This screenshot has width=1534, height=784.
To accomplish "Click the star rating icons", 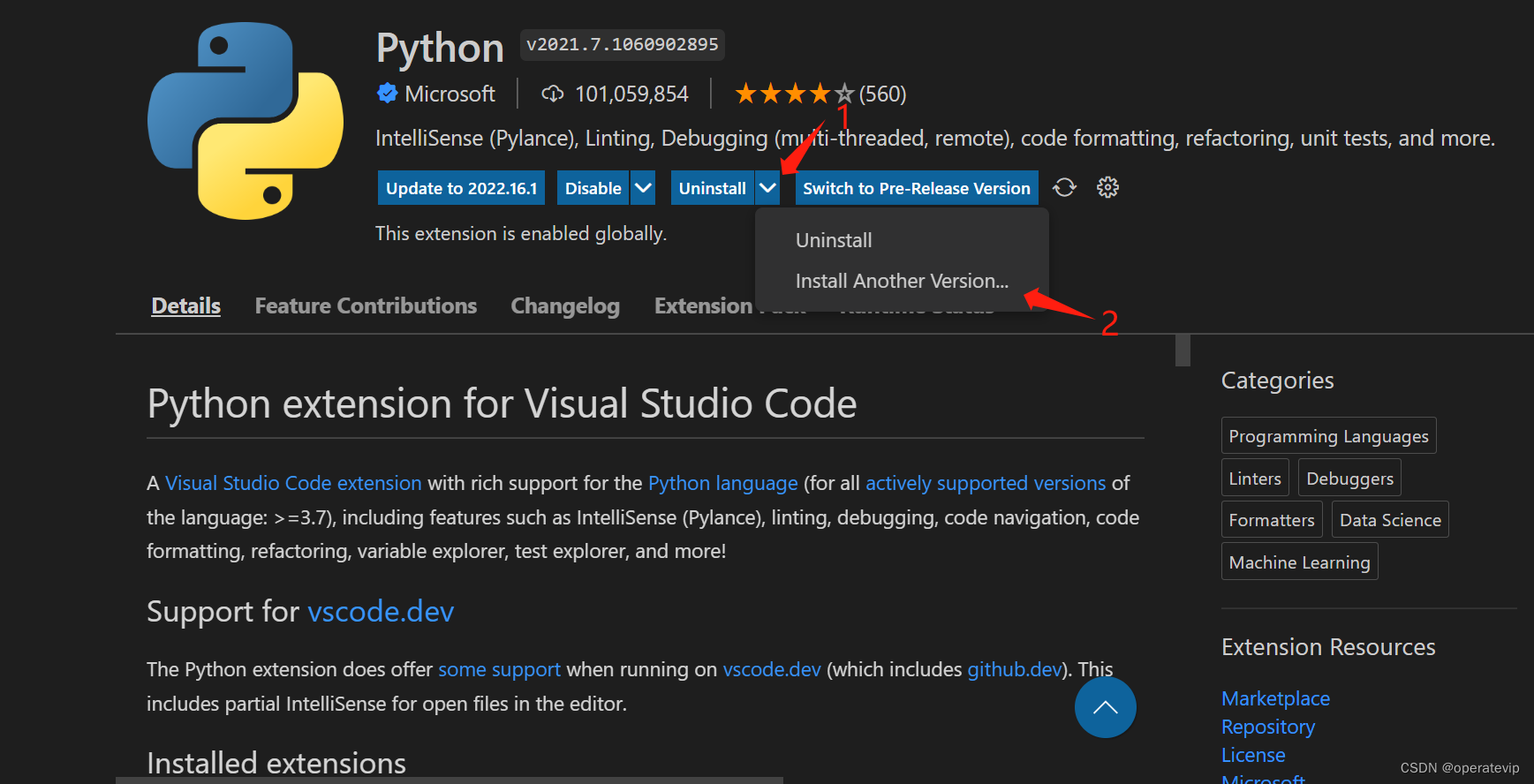I will (x=793, y=94).
